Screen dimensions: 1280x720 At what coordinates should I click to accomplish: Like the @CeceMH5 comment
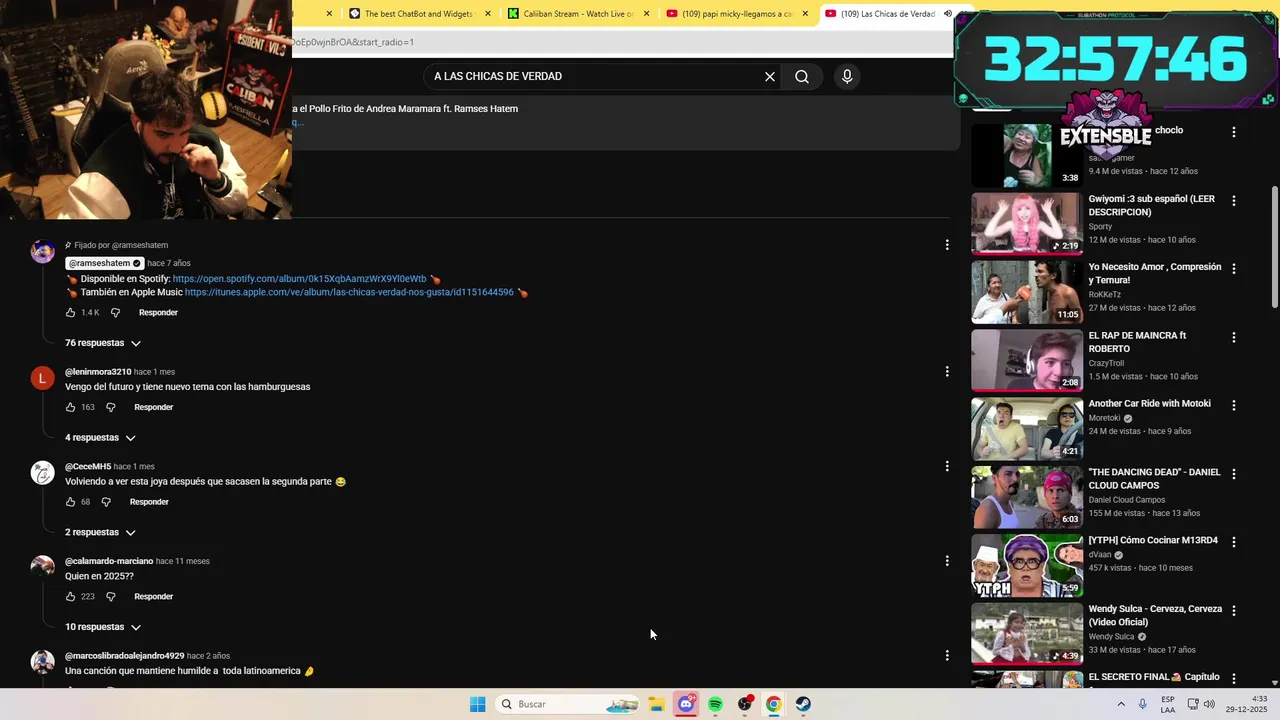(70, 502)
